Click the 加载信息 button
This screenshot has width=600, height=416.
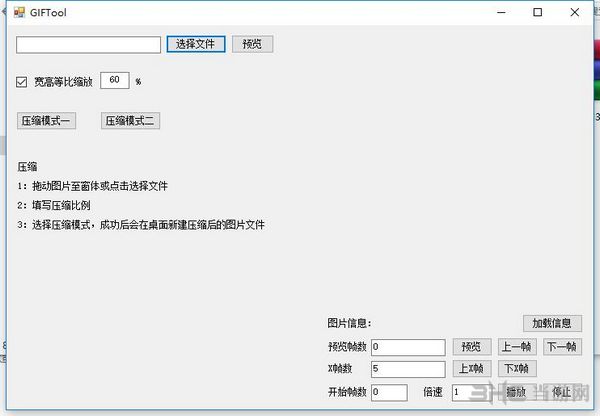pos(552,323)
